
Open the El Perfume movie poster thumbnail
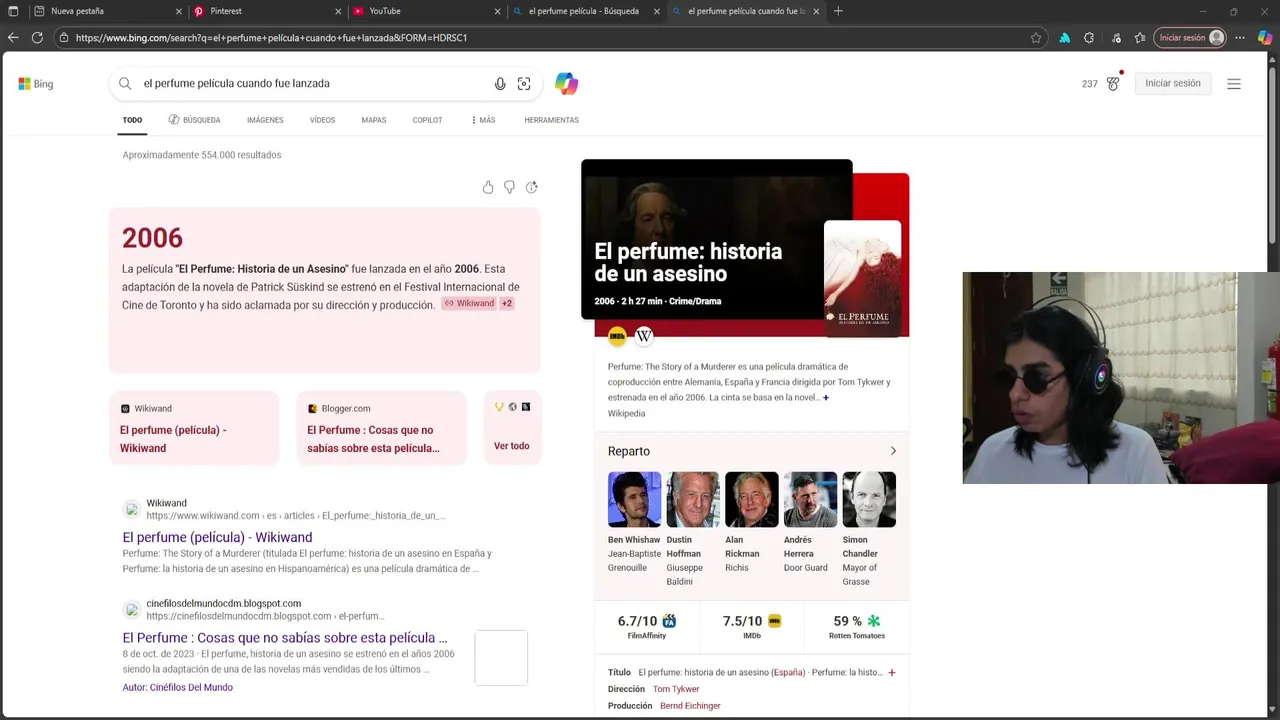tap(862, 279)
